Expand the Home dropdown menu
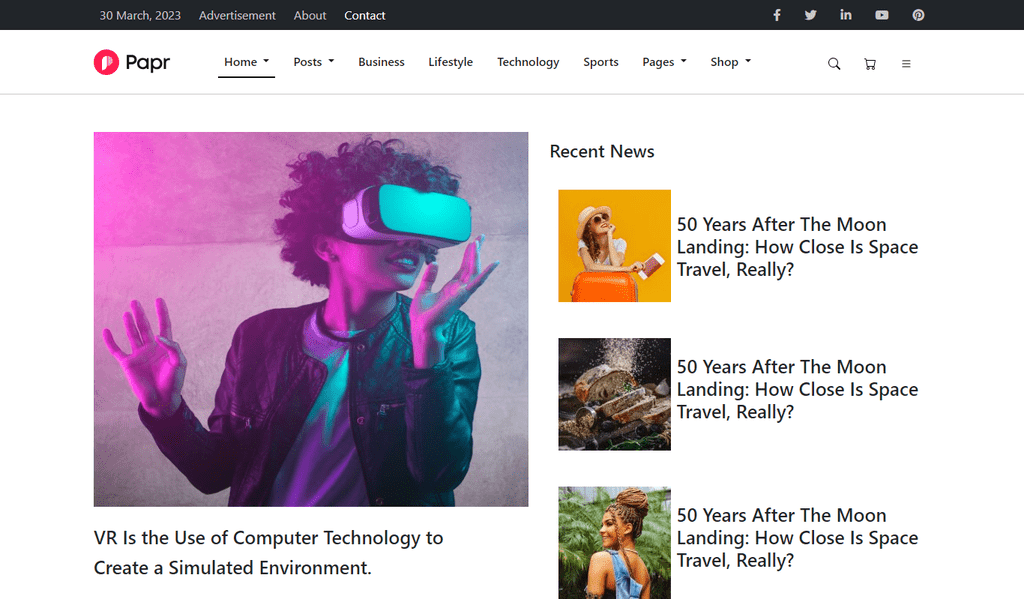Screen dimensions: 1024x599 click(246, 62)
